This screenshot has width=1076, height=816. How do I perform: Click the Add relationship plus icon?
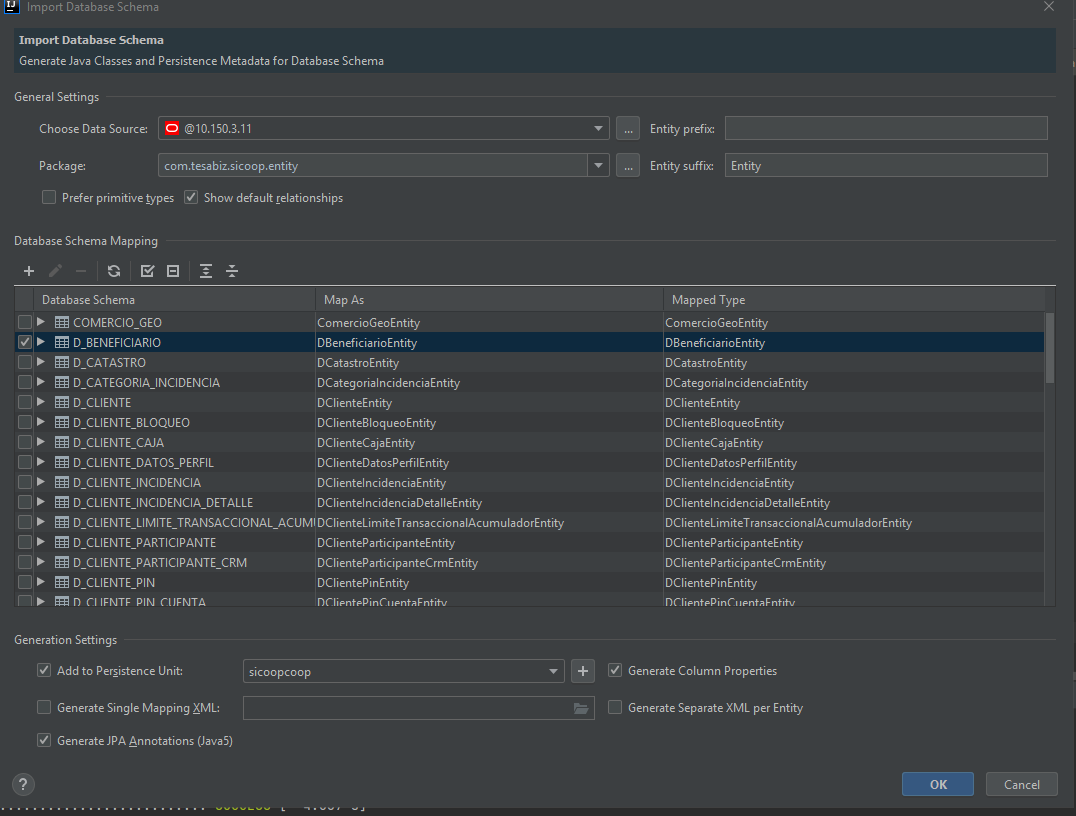point(29,271)
